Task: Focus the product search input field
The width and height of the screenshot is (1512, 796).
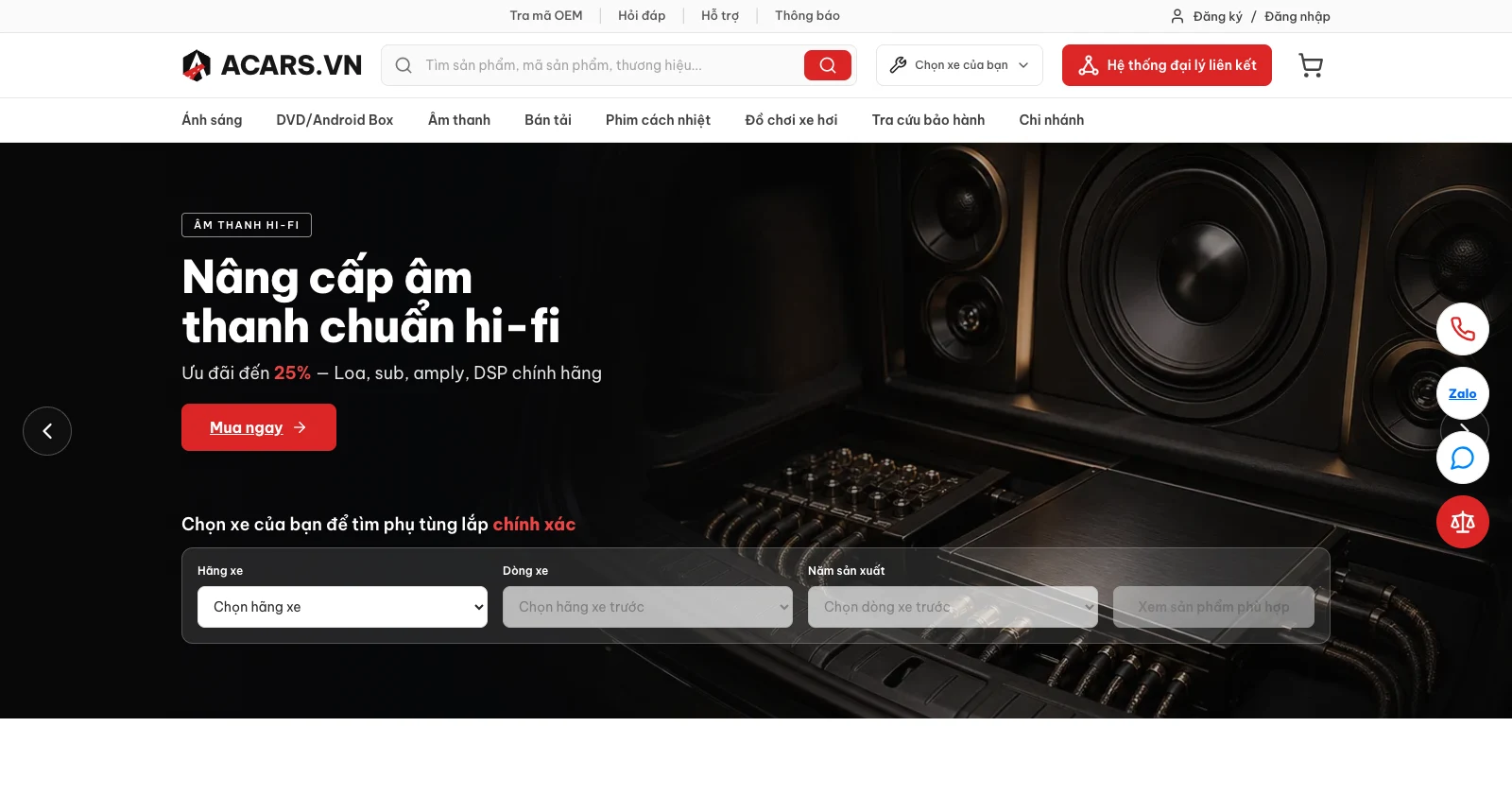Action: click(610, 65)
